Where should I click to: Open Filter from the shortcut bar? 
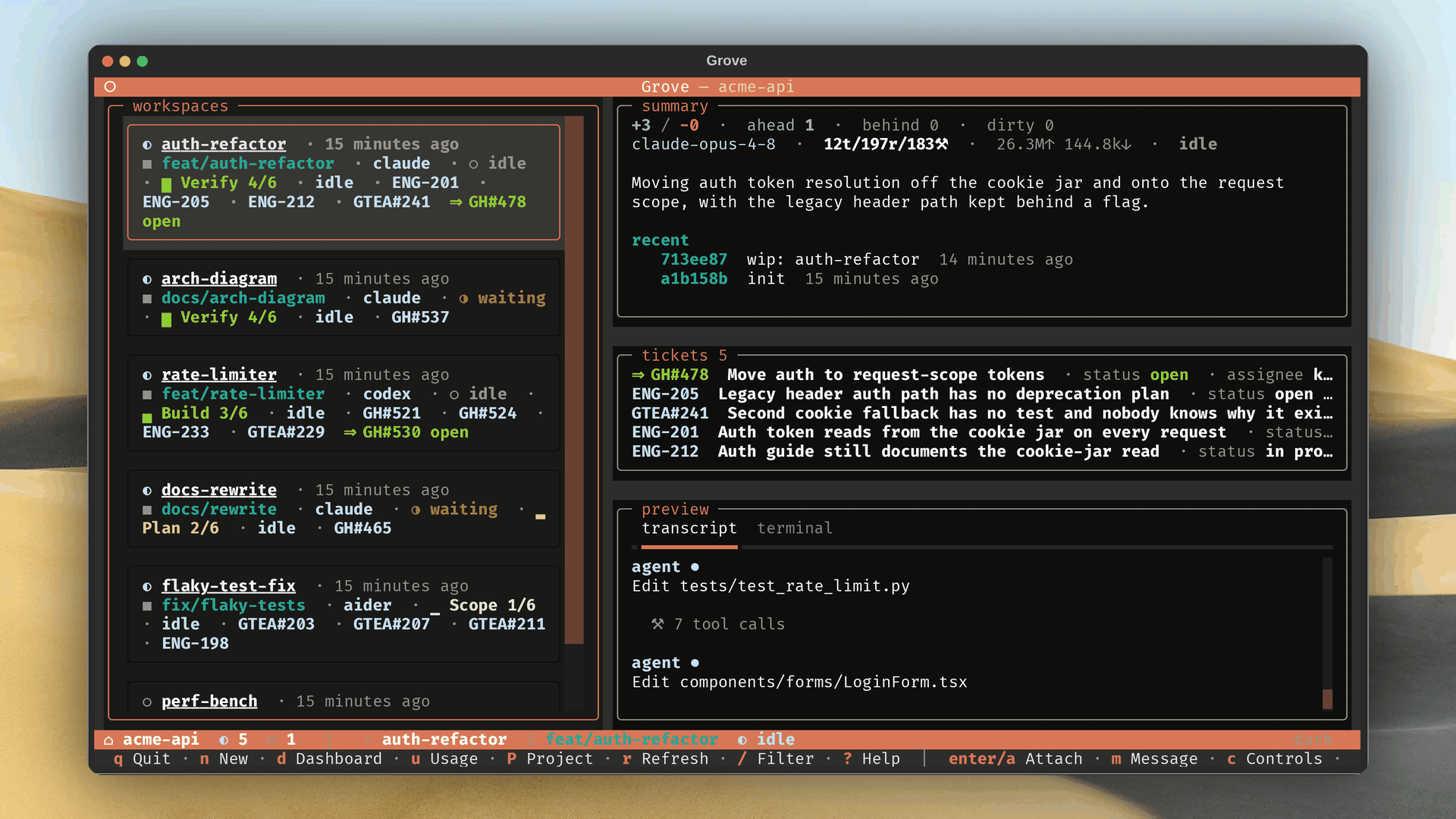[x=775, y=759]
